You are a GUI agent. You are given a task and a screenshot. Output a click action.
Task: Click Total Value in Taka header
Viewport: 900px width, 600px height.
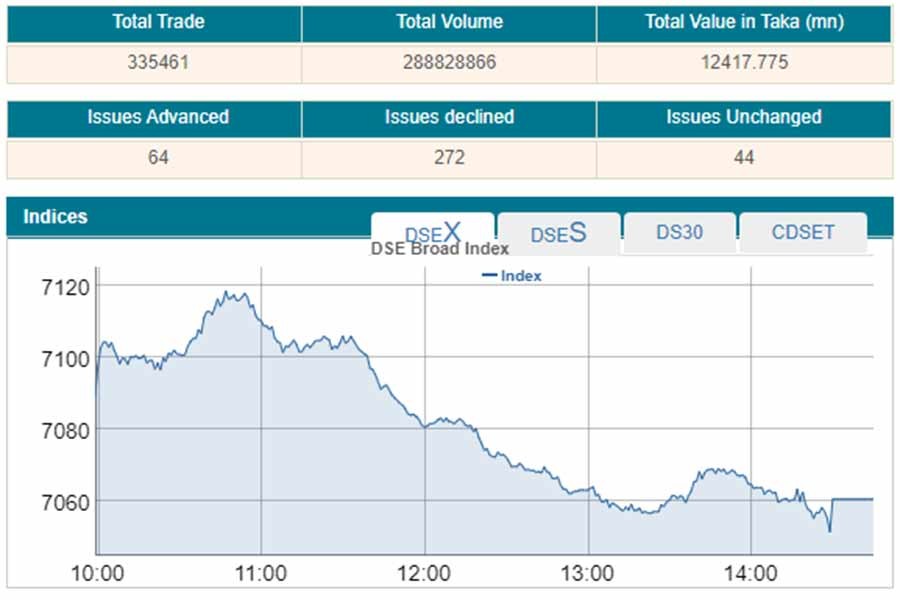pos(744,22)
